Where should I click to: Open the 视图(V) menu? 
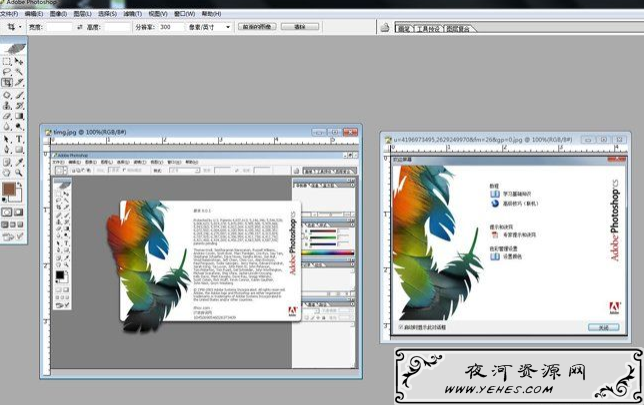pos(158,14)
